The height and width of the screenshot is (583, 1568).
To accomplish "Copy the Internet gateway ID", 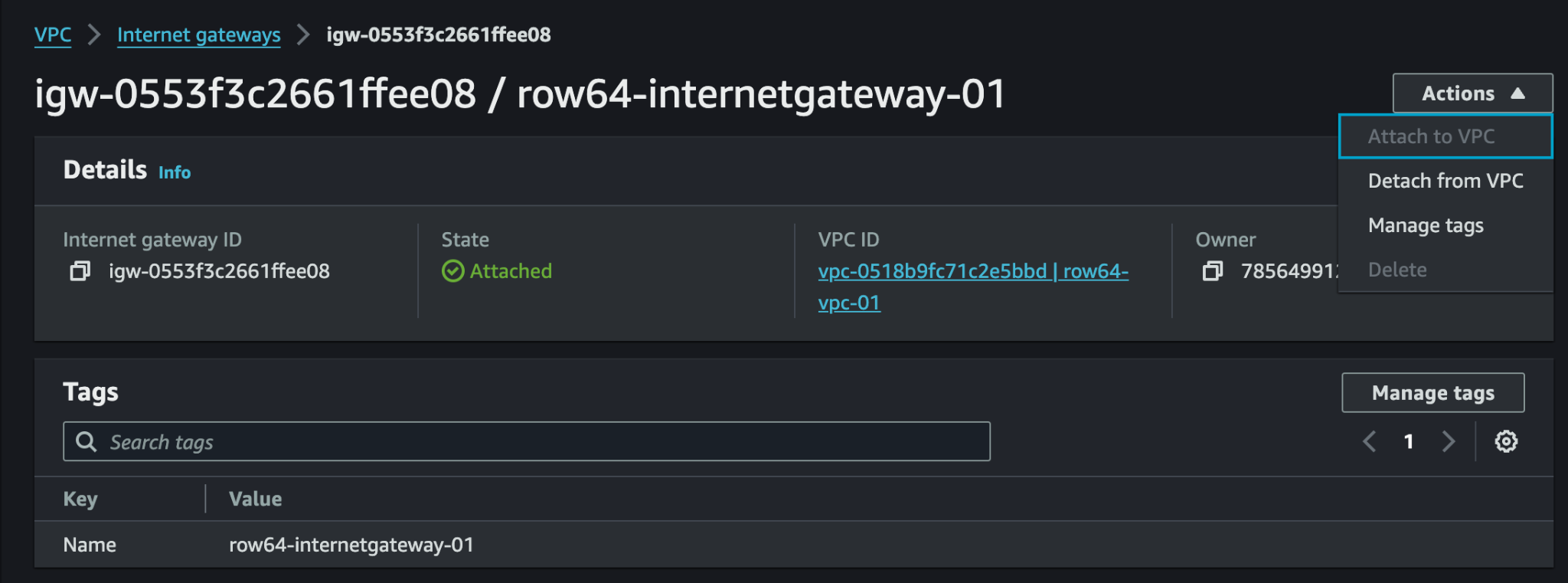I will click(80, 271).
